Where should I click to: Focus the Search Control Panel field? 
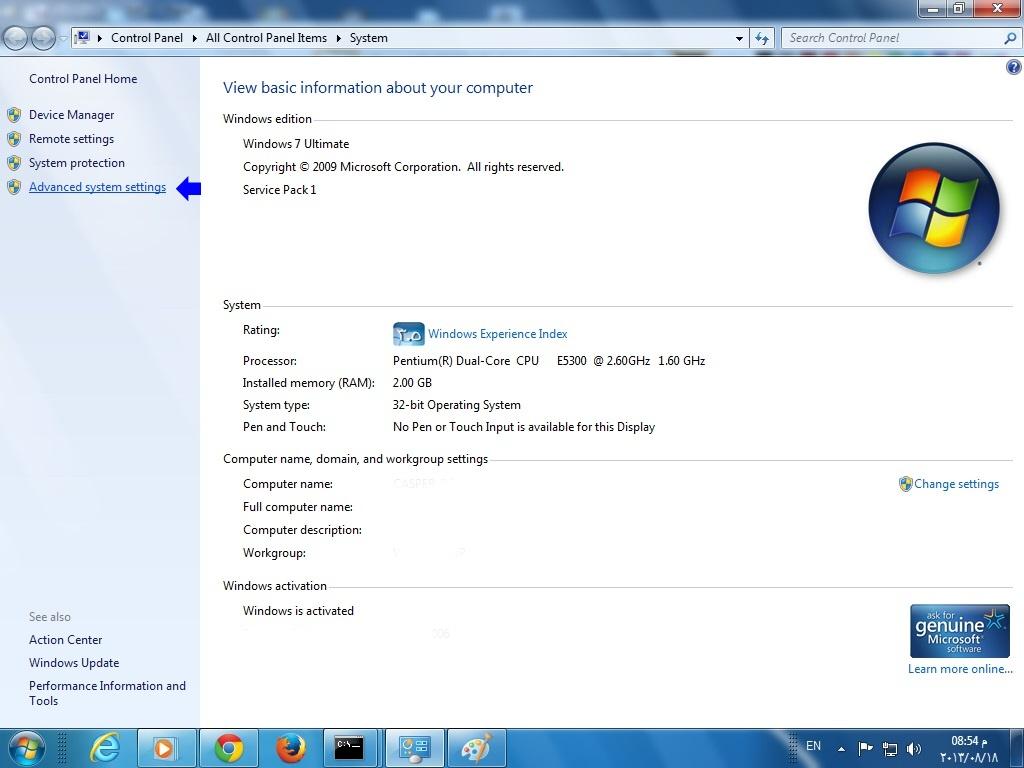click(x=892, y=38)
